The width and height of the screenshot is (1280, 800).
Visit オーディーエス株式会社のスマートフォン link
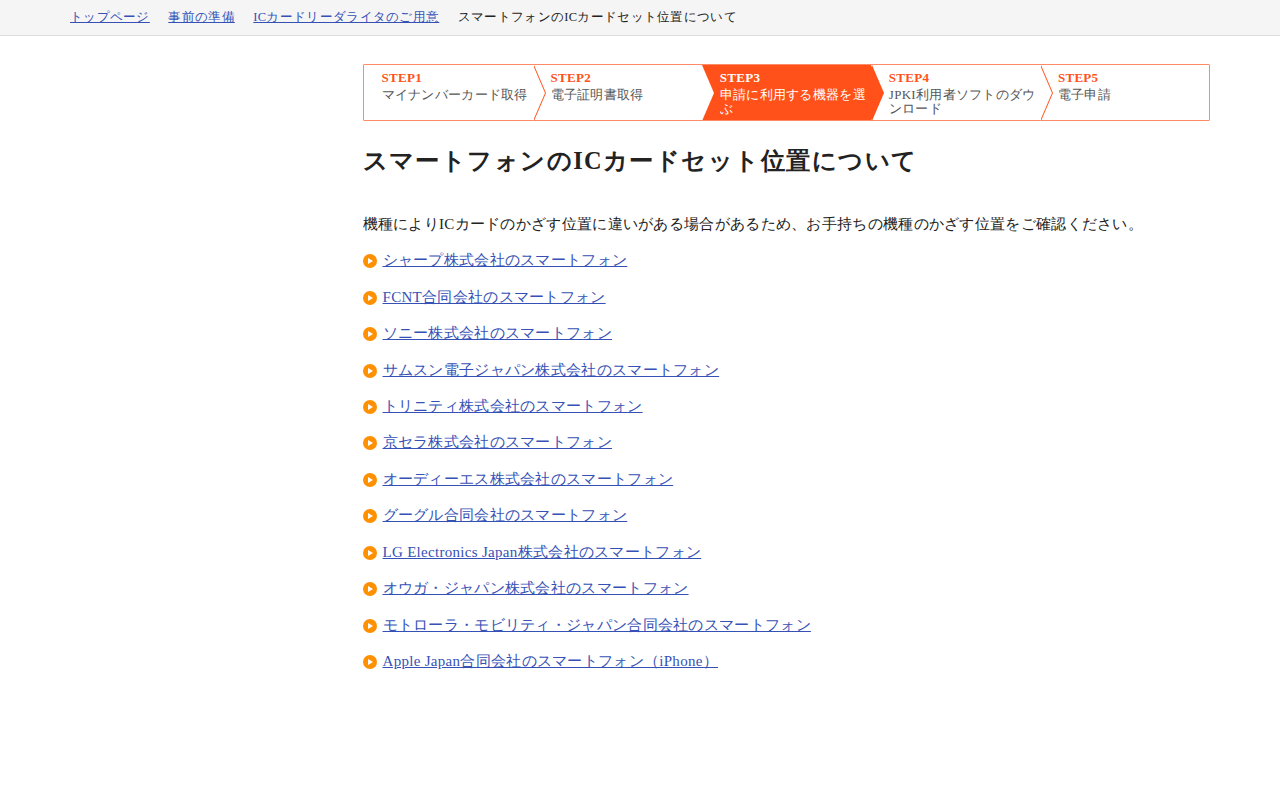528,479
